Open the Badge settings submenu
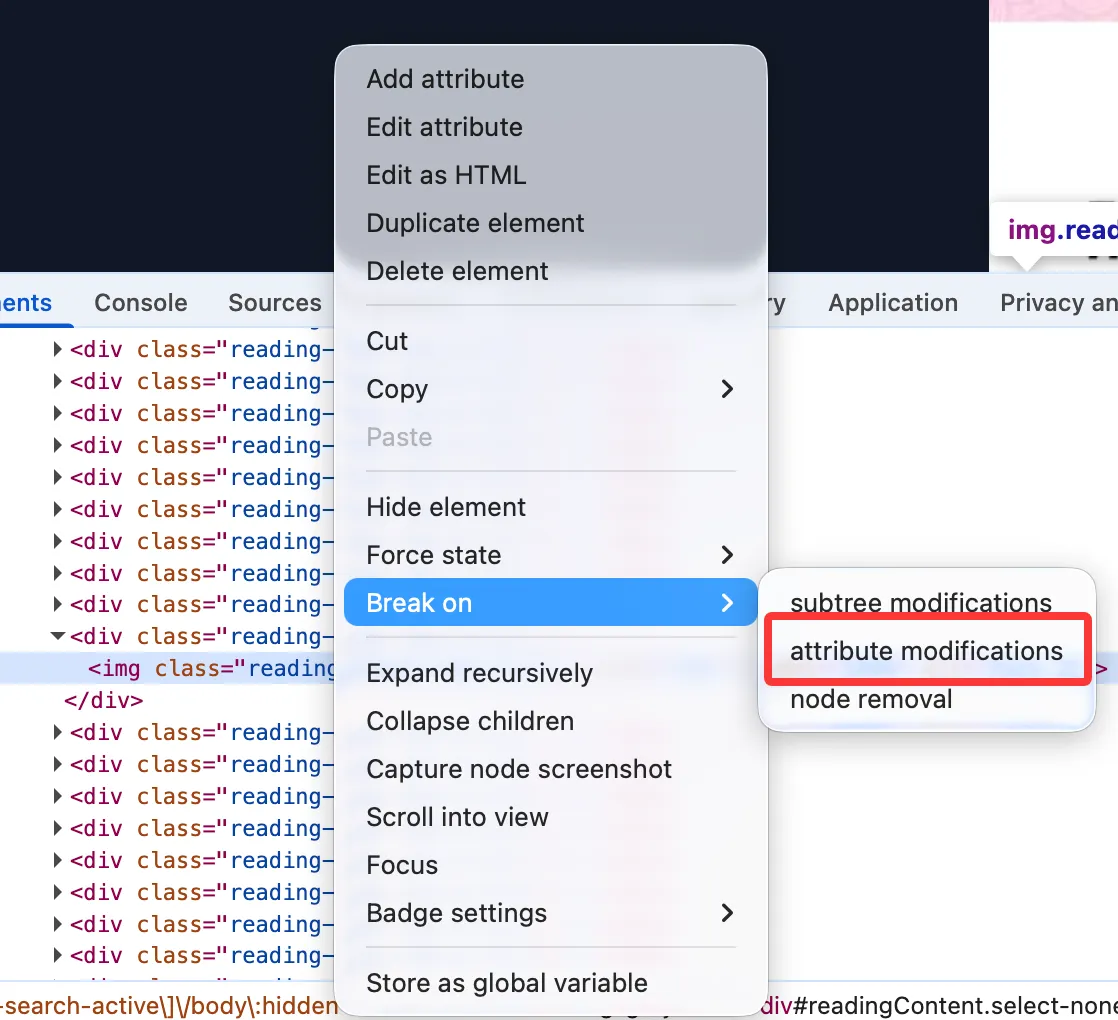This screenshot has width=1118, height=1020. click(727, 913)
